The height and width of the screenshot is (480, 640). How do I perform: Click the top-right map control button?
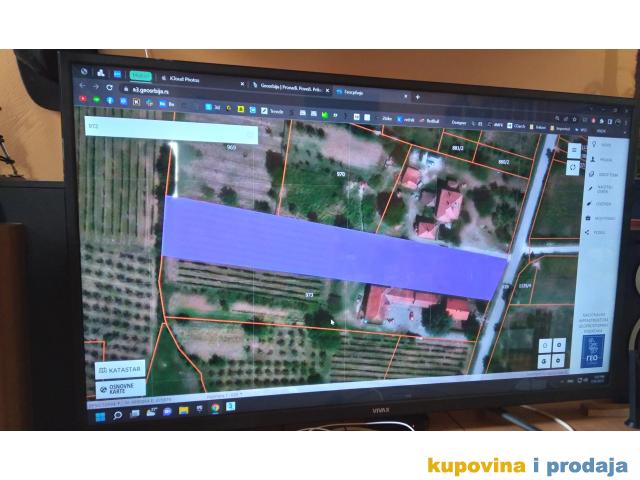click(559, 345)
